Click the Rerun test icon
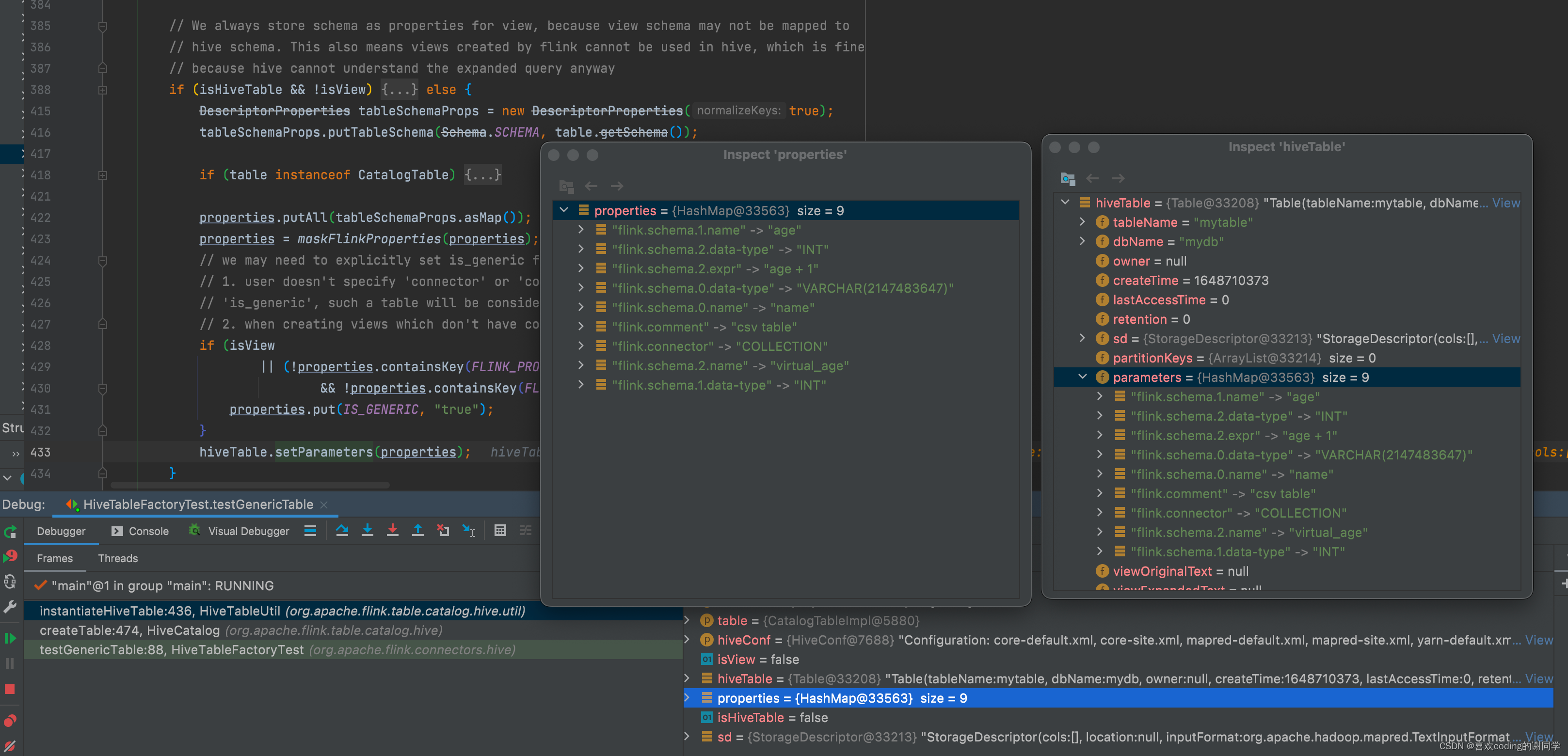1568x756 pixels. [10, 532]
